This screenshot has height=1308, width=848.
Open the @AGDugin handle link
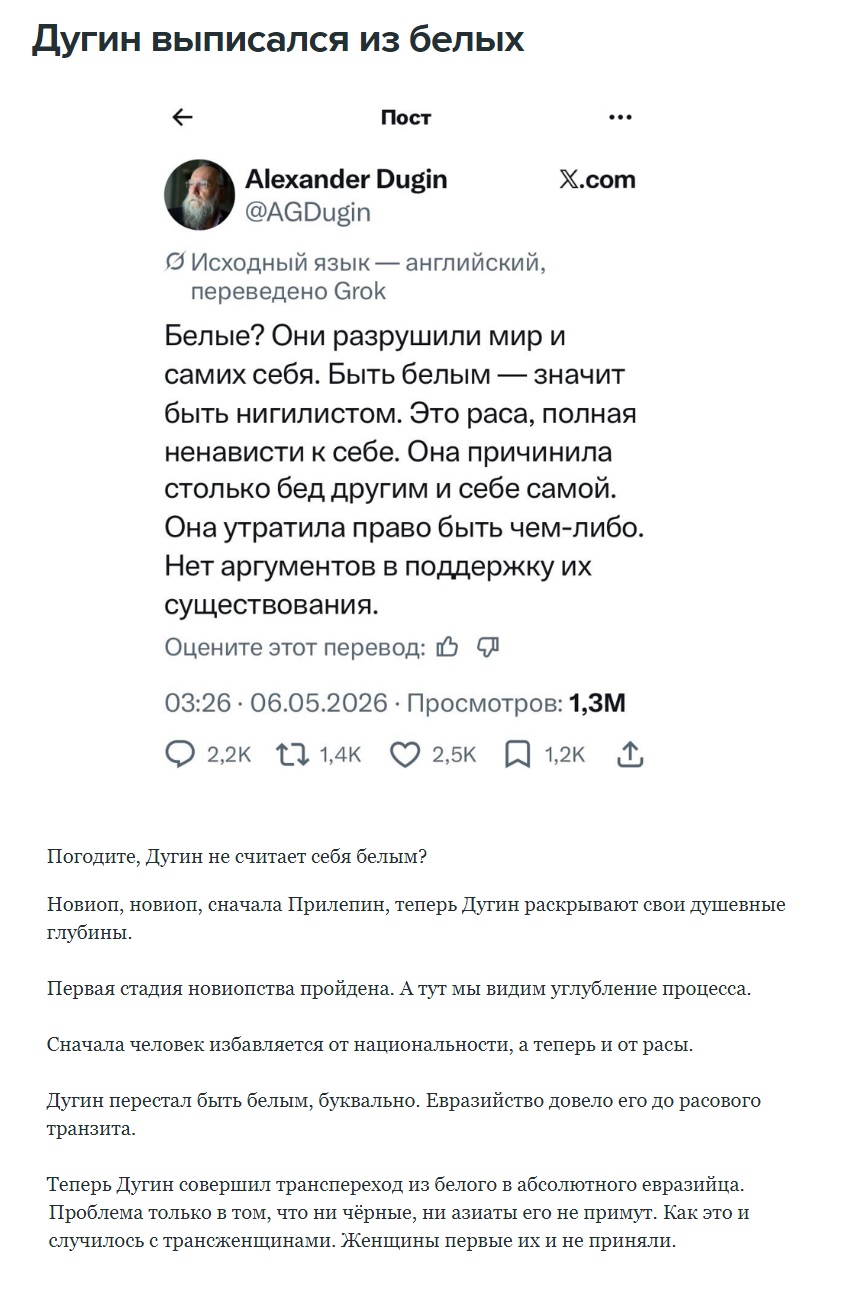pyautogui.click(x=308, y=212)
